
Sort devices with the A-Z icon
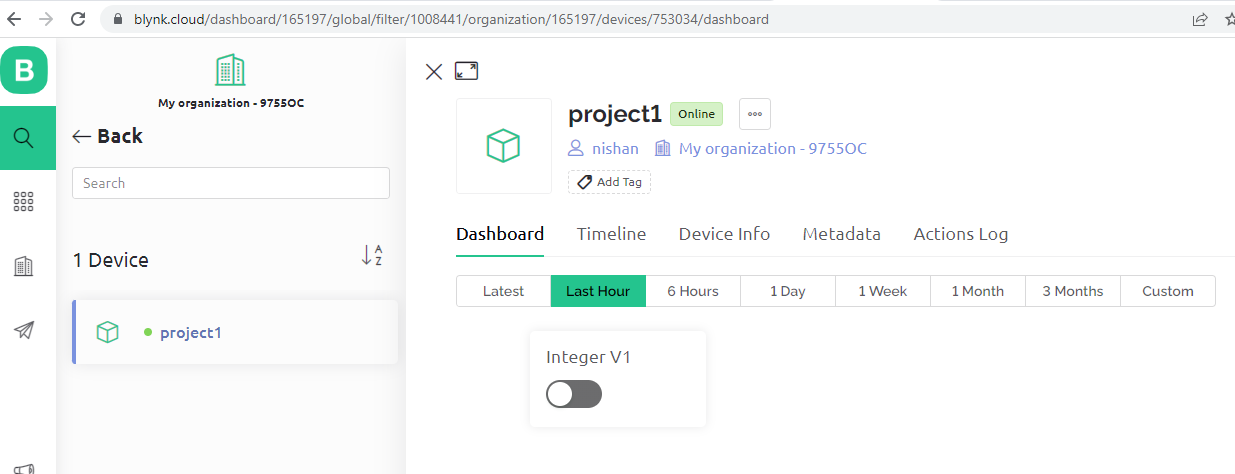pos(371,255)
